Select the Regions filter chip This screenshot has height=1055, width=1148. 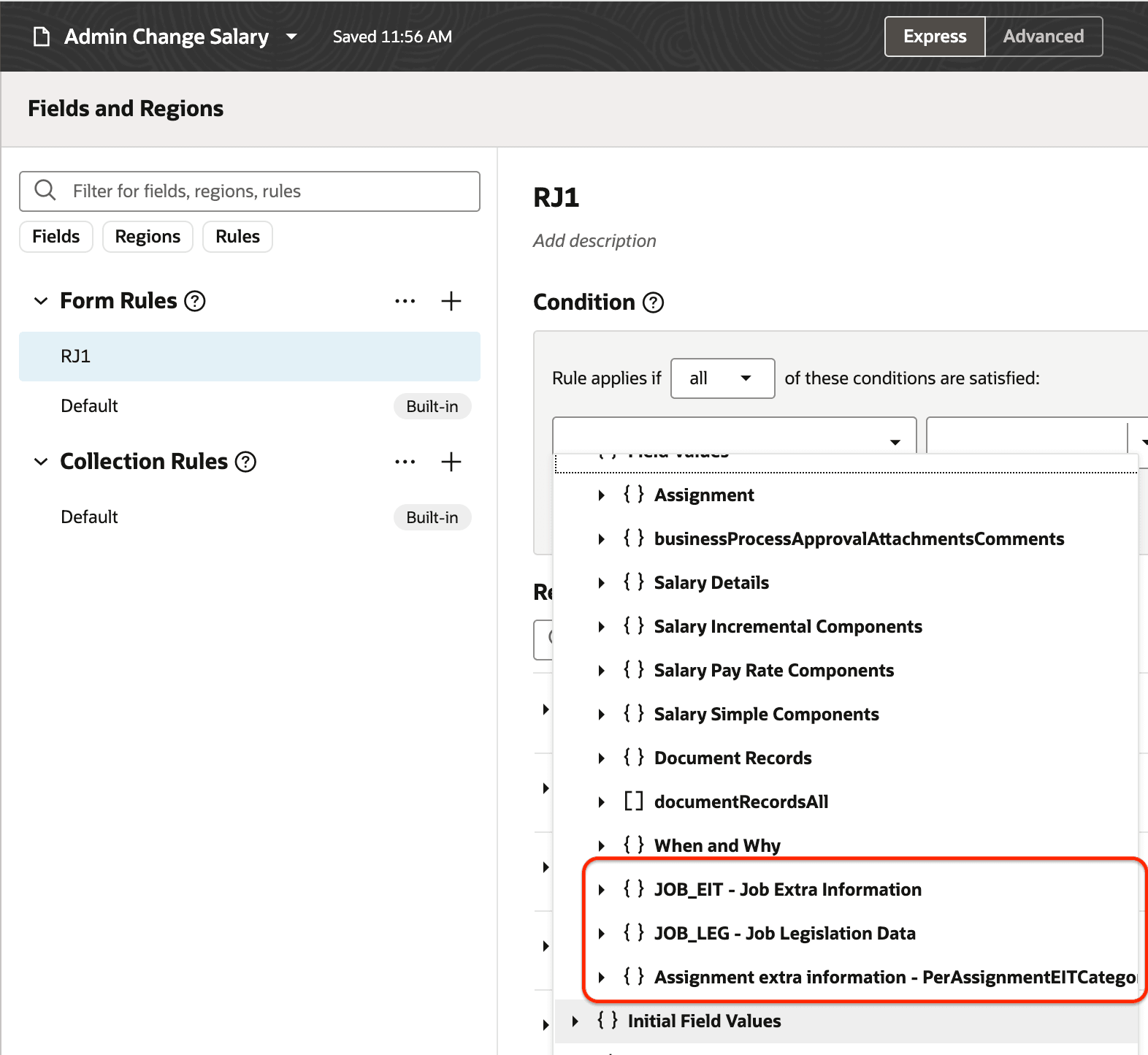(x=148, y=237)
